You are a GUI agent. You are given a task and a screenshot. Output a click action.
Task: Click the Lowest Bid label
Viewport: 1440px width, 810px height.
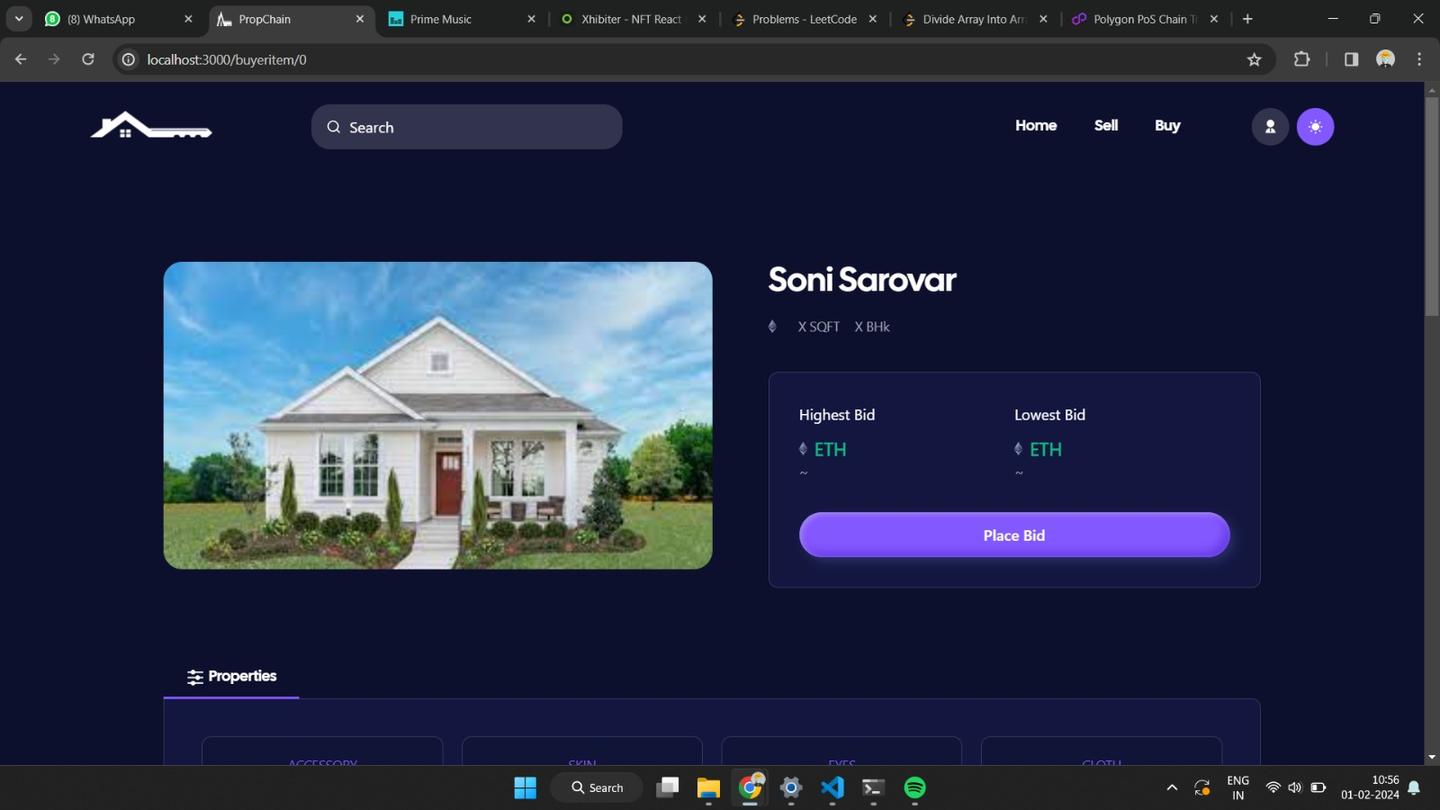coord(1050,415)
